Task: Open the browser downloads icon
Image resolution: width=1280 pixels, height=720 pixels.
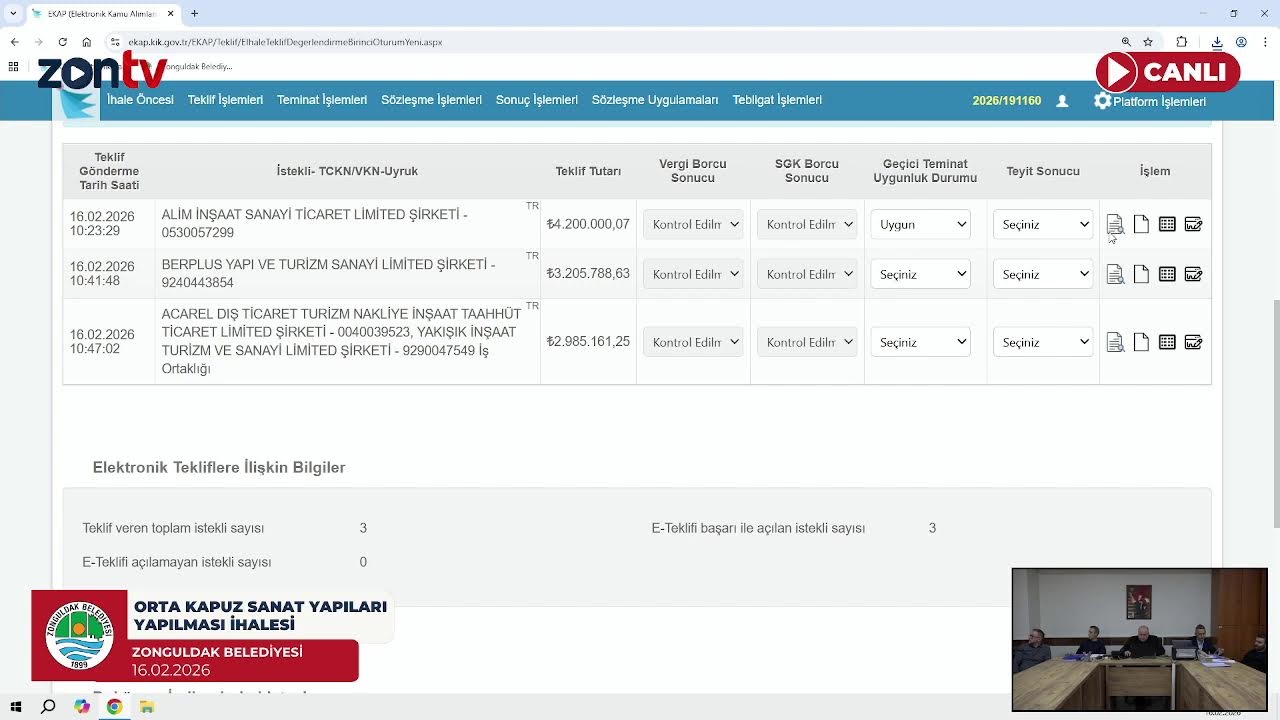Action: (x=1217, y=42)
